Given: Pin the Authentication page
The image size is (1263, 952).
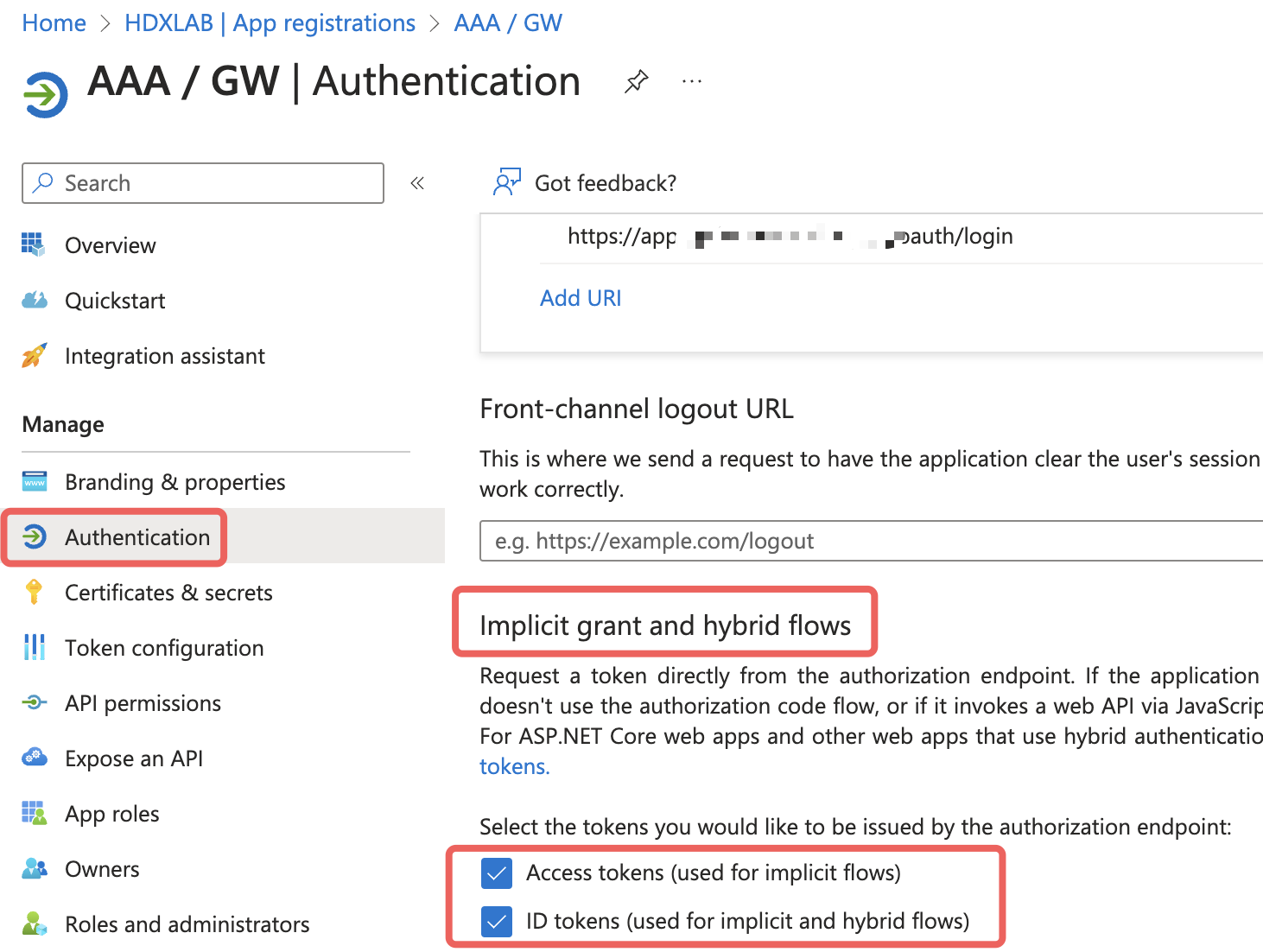Looking at the screenshot, I should point(637,80).
